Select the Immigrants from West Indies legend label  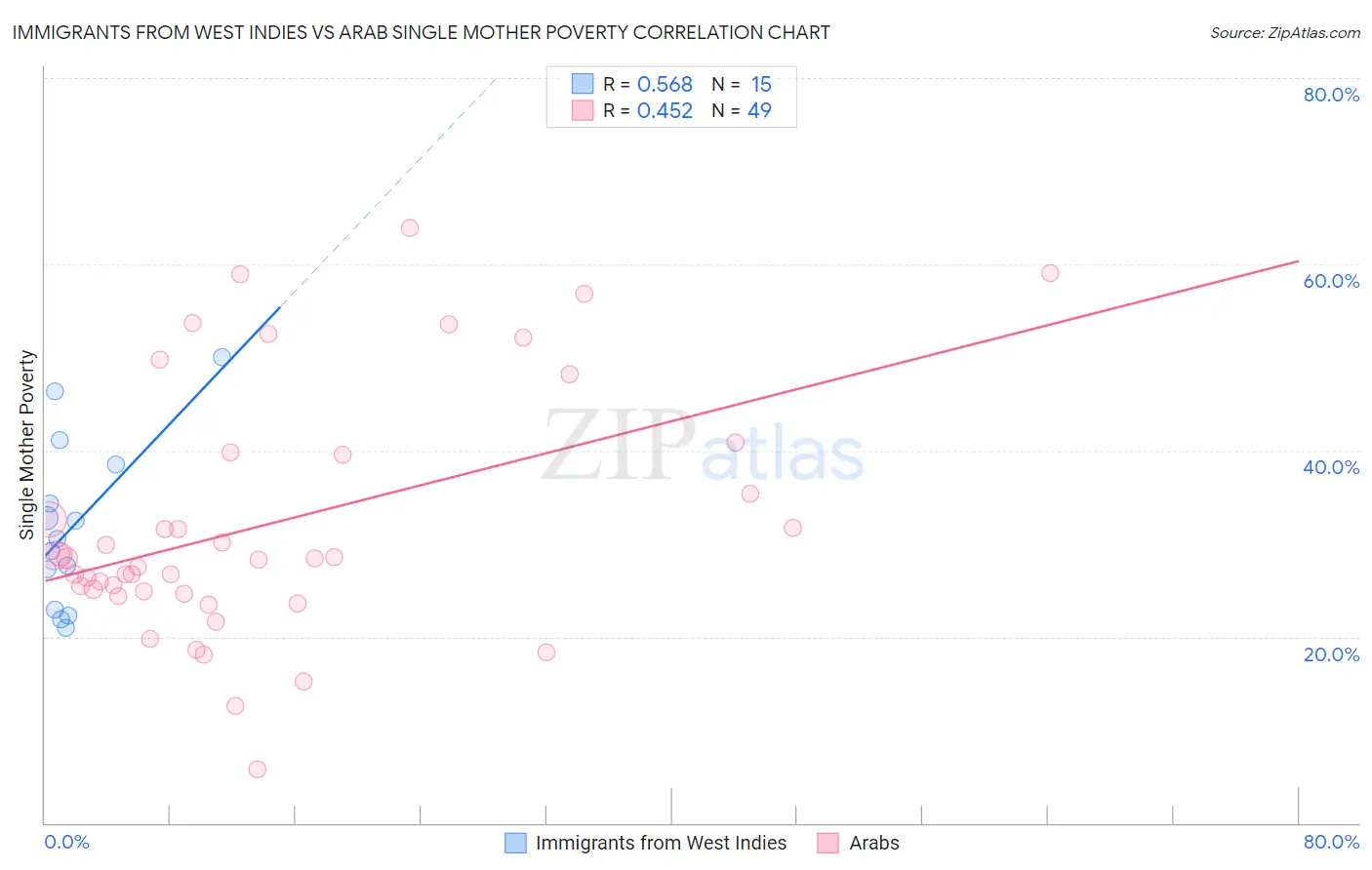[661, 843]
